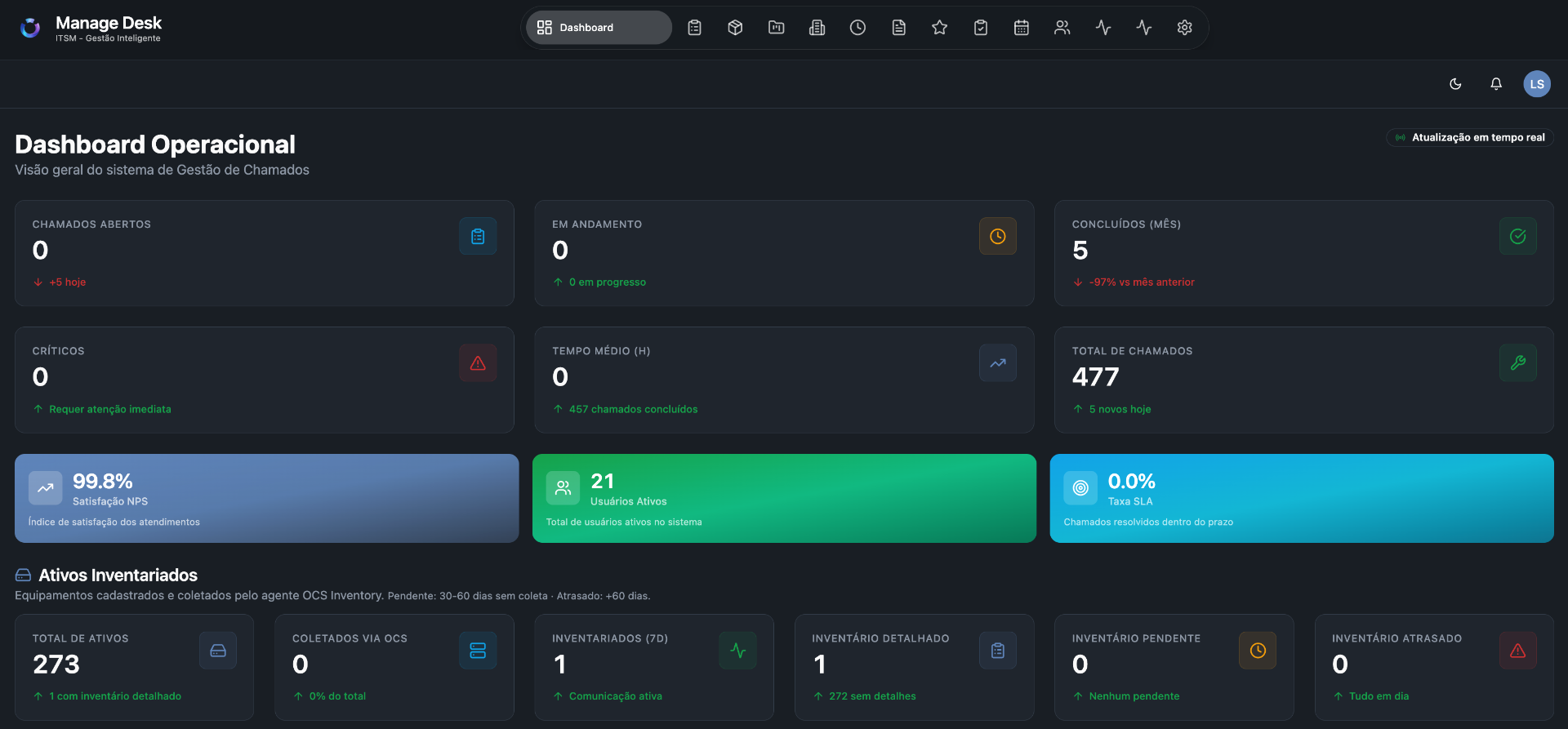Viewport: 1568px width, 729px height.
Task: Click the Usuários Ativos people icon
Action: 563,488
